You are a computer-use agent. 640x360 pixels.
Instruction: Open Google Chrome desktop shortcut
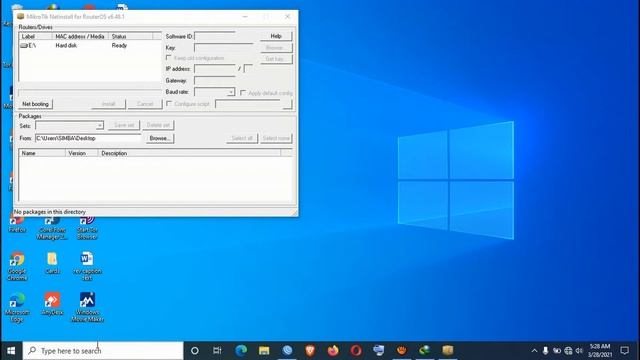coord(17,266)
